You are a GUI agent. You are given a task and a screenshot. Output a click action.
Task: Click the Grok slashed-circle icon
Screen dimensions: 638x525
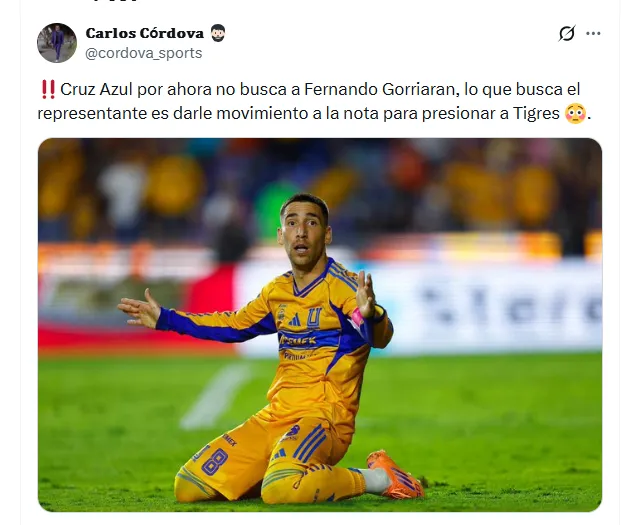tap(567, 33)
